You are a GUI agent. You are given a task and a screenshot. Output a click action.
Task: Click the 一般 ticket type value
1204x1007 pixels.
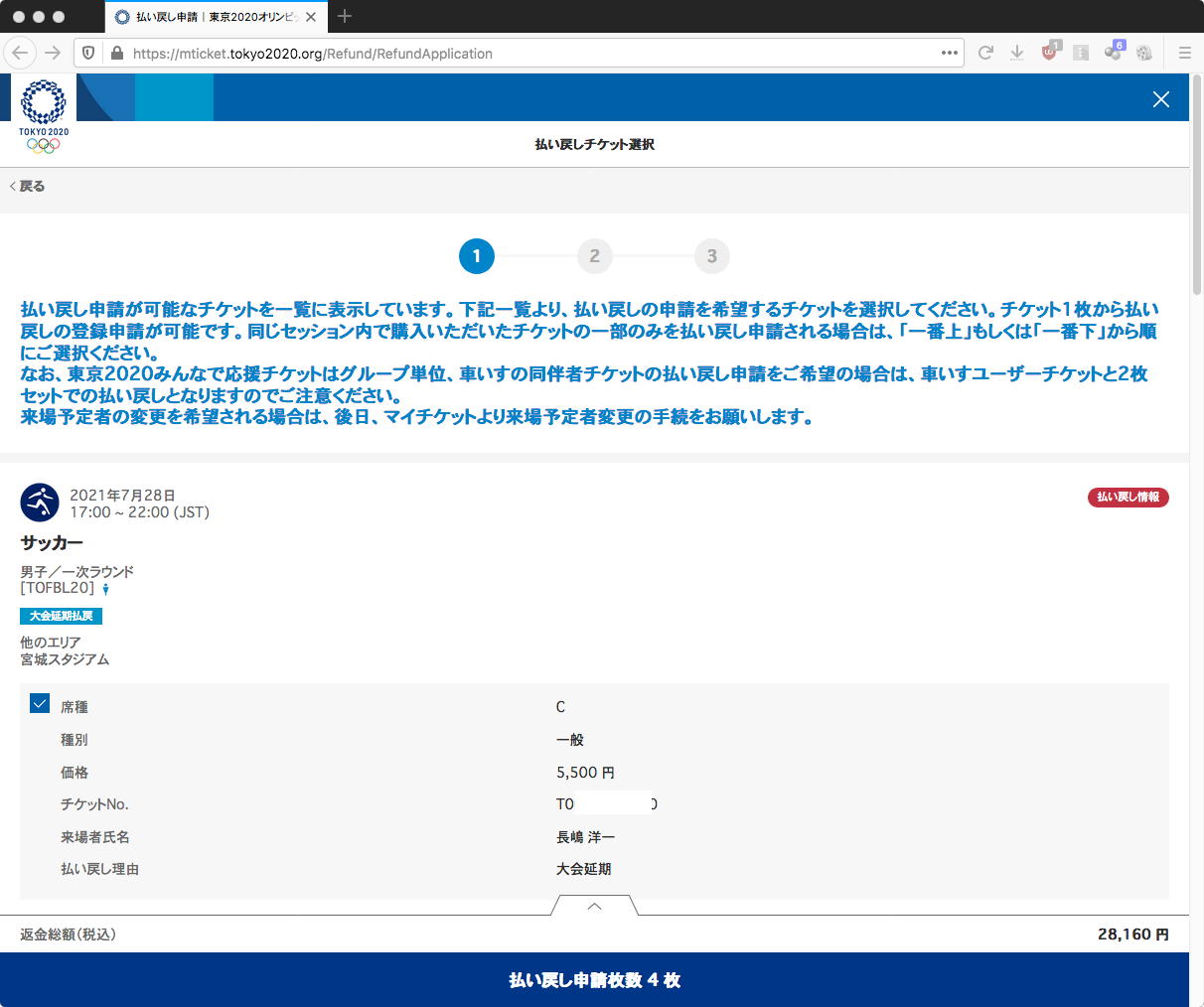[570, 740]
